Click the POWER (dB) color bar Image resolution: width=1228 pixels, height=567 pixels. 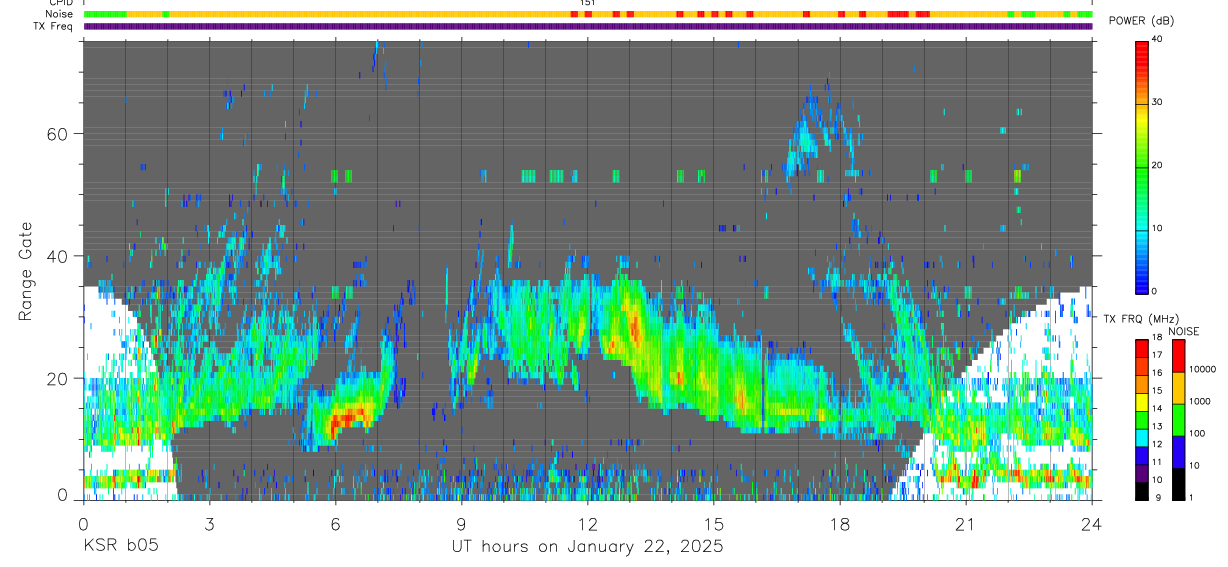(1142, 166)
